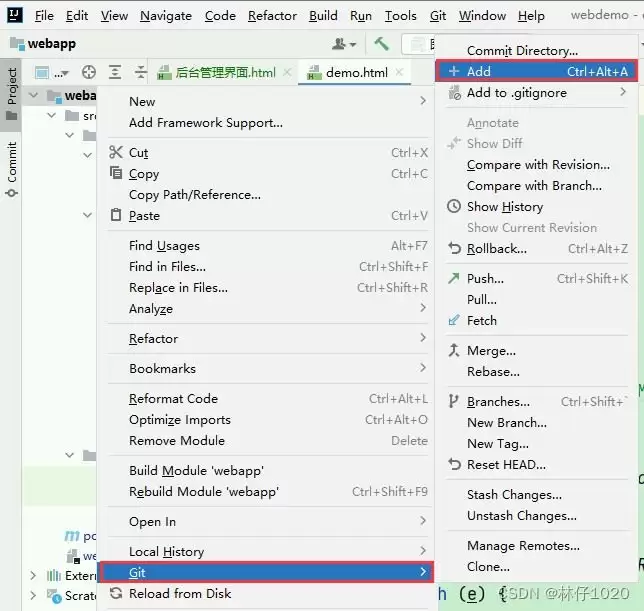644x611 pixels.
Task: Open the Window menu
Action: pyautogui.click(x=482, y=16)
